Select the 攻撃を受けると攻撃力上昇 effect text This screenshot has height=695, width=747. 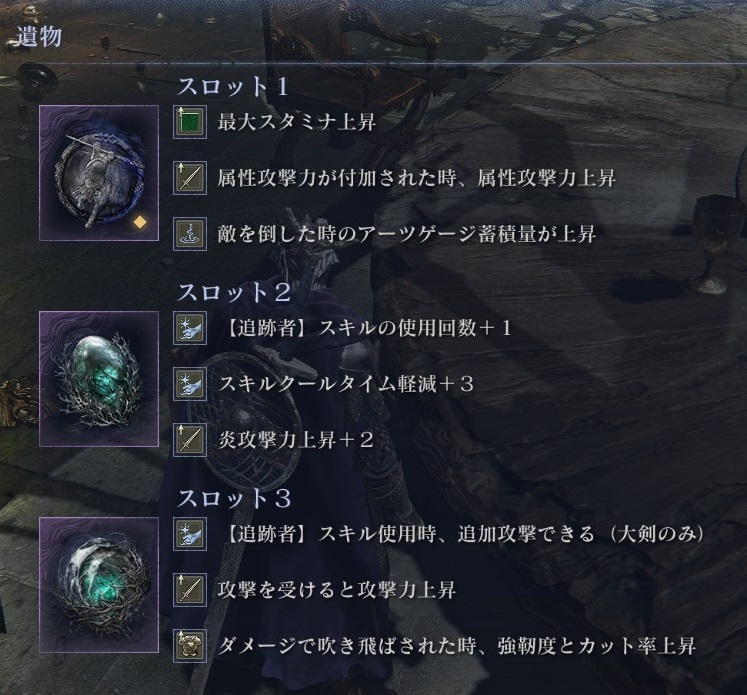coord(337,590)
